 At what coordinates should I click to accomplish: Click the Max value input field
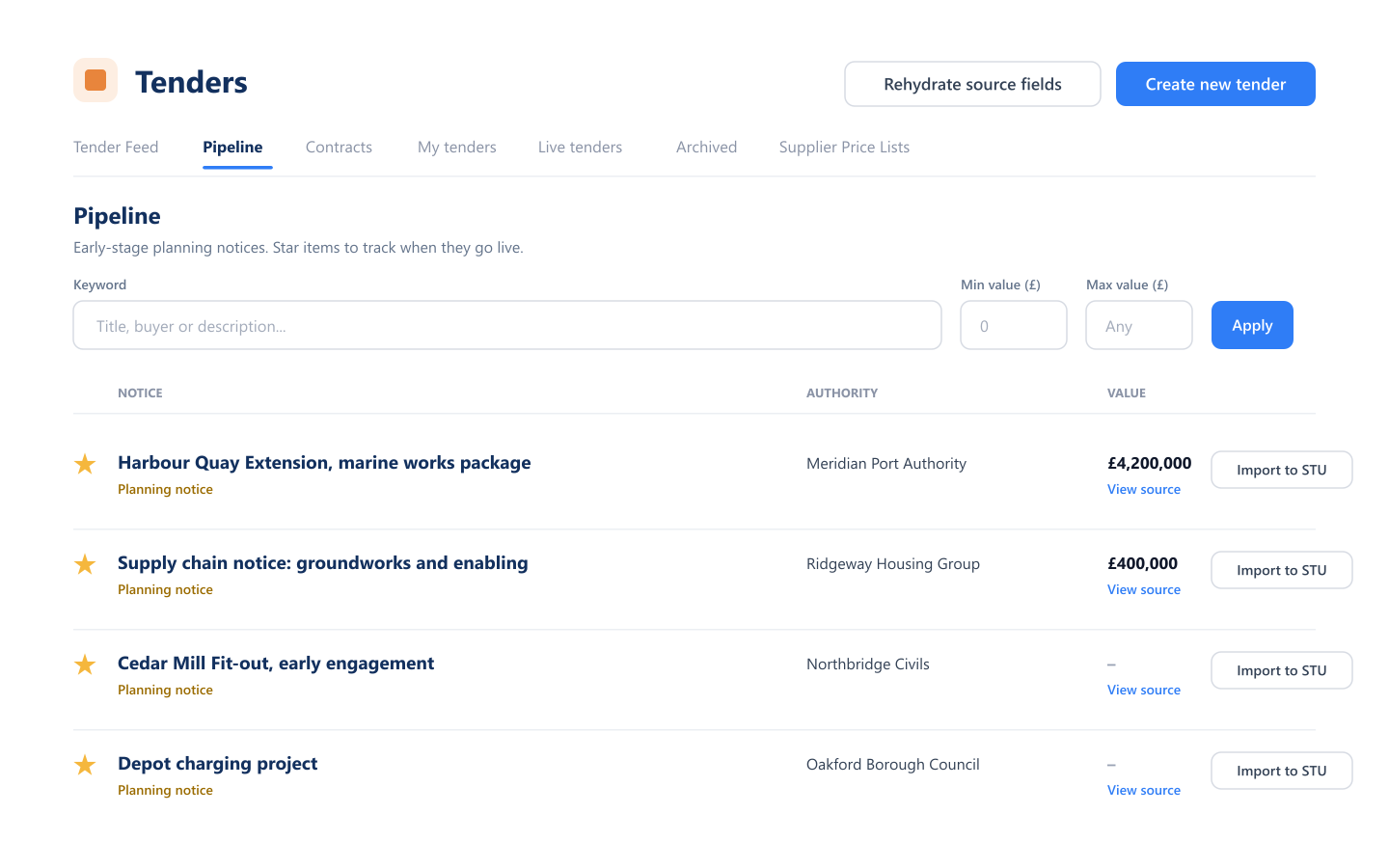(1139, 325)
